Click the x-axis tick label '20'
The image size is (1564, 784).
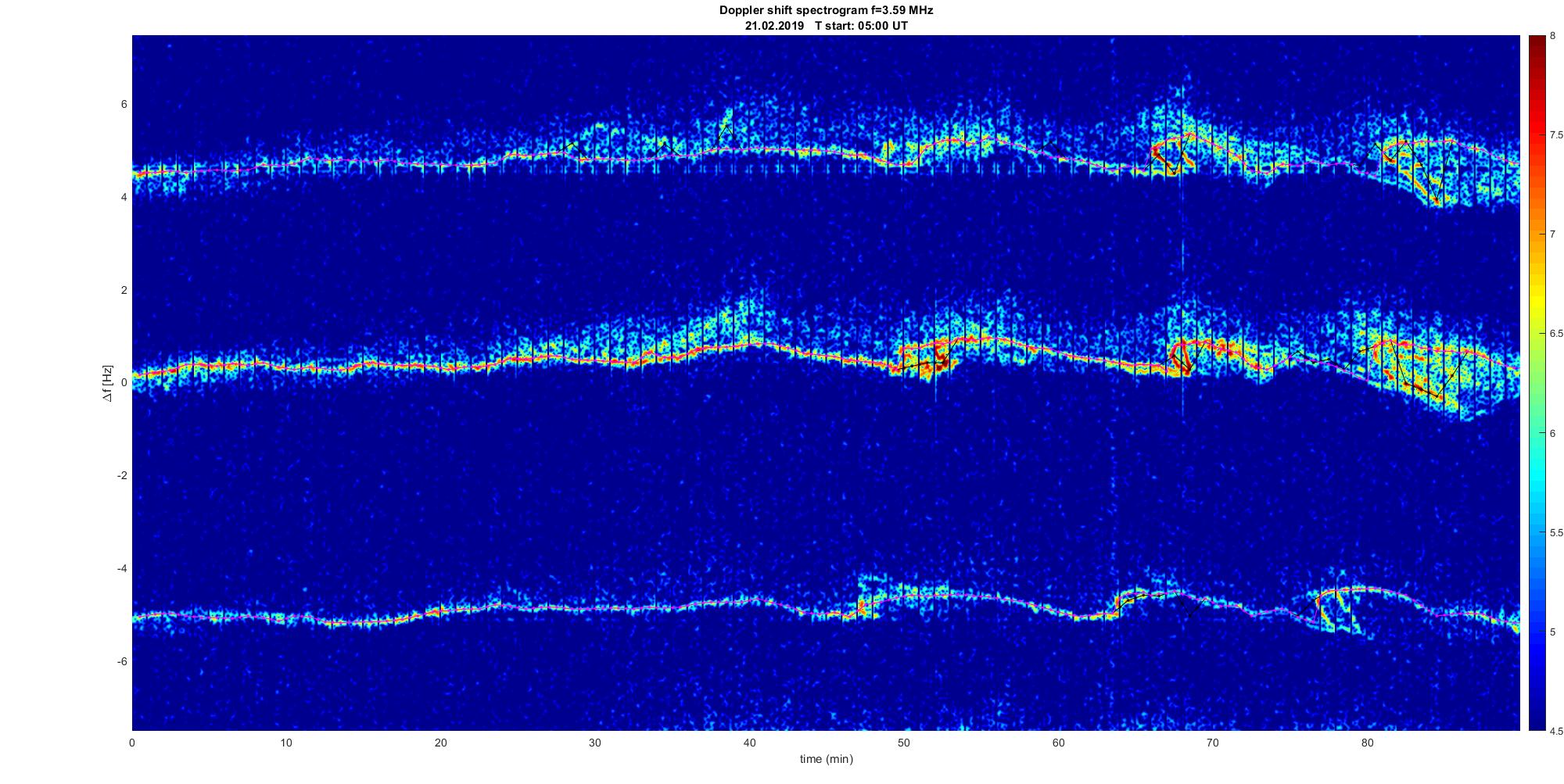pyautogui.click(x=441, y=743)
